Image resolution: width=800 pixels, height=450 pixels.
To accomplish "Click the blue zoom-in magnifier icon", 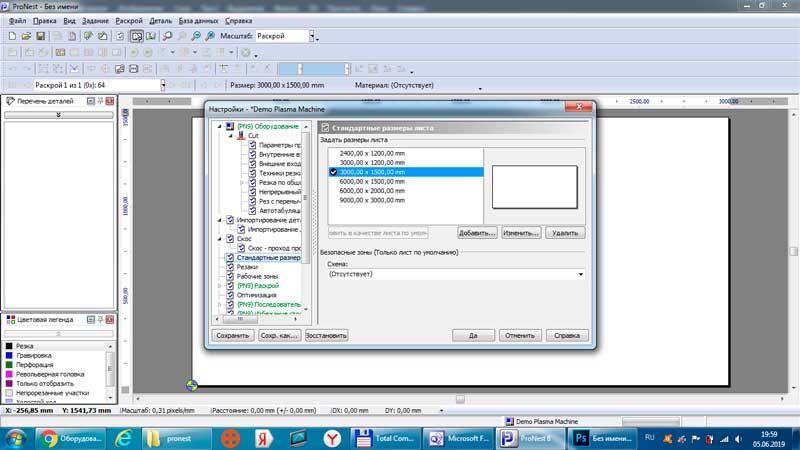I will tap(196, 36).
